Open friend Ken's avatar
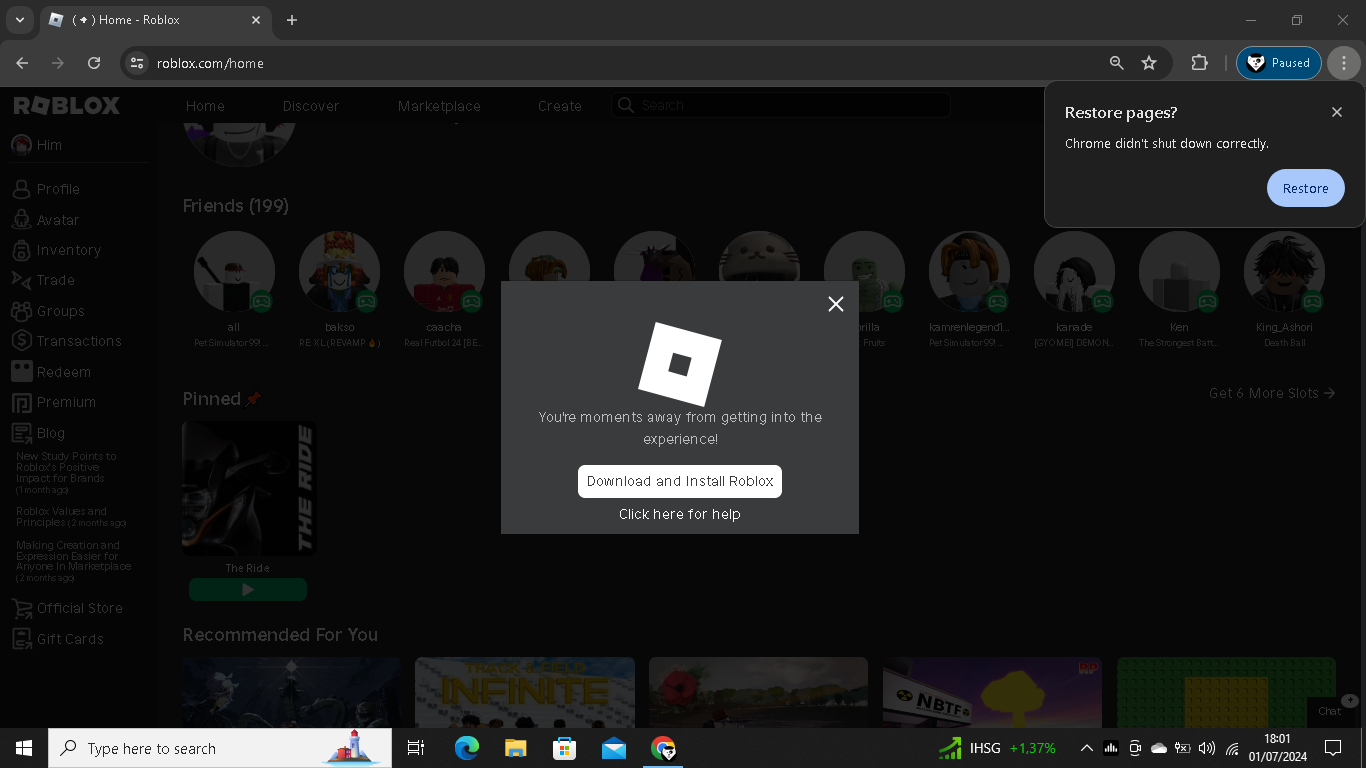The height and width of the screenshot is (768, 1366). (1179, 272)
